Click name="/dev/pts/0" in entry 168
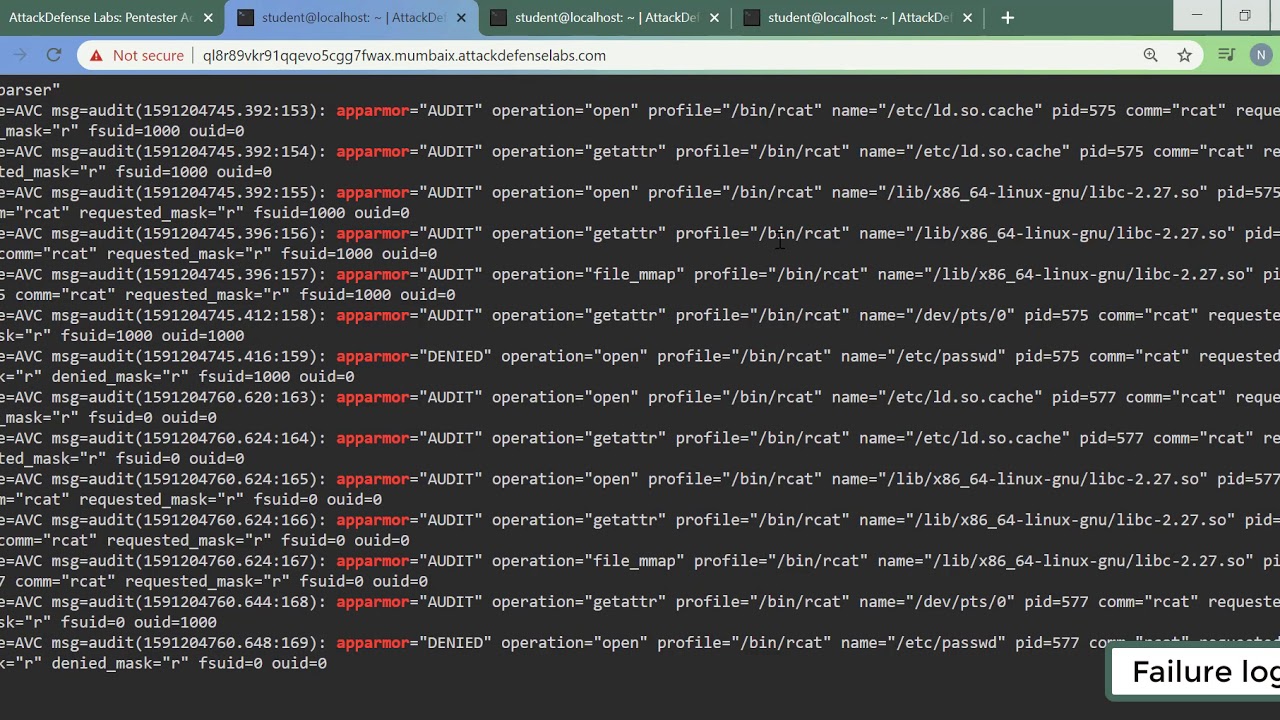1280x720 pixels. [x=936, y=602]
